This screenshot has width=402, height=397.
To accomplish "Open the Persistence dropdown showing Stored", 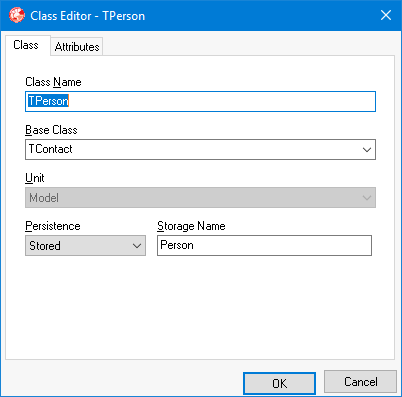I will (85, 246).
